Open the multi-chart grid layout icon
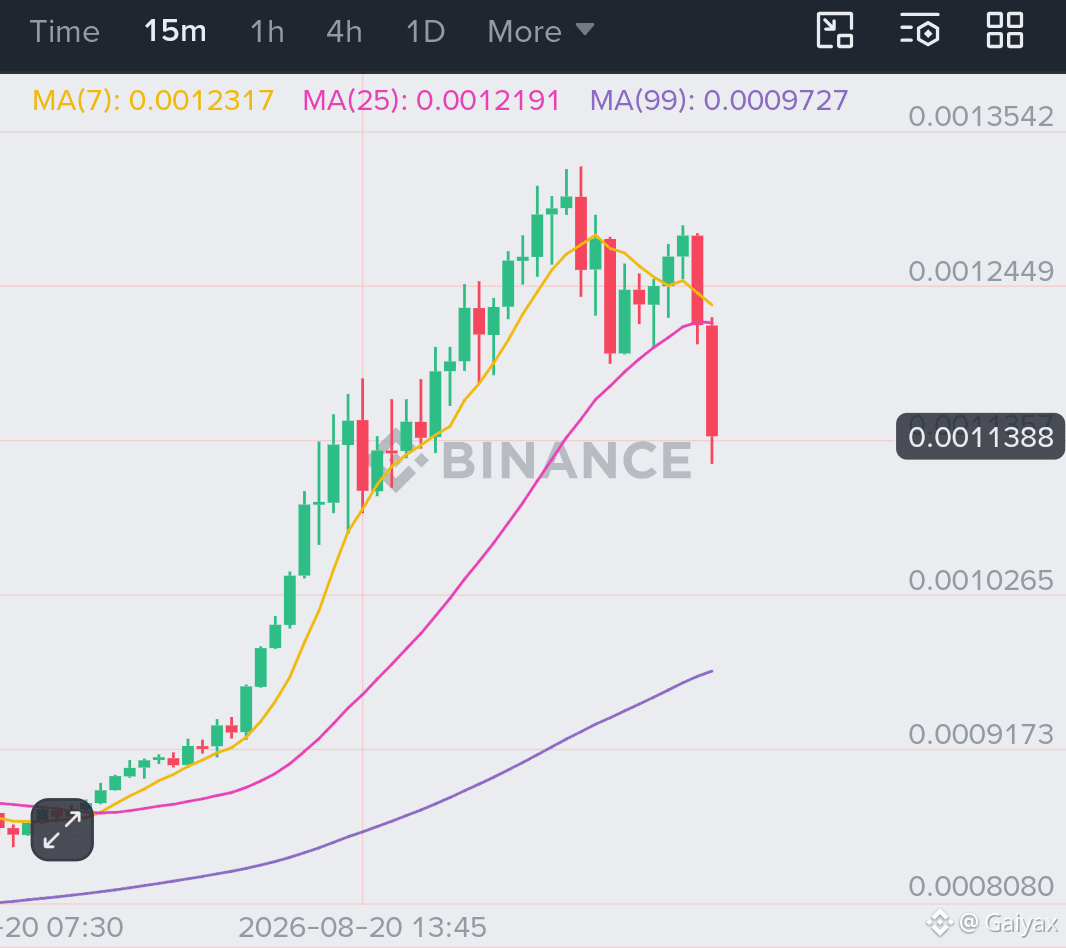 (1005, 31)
